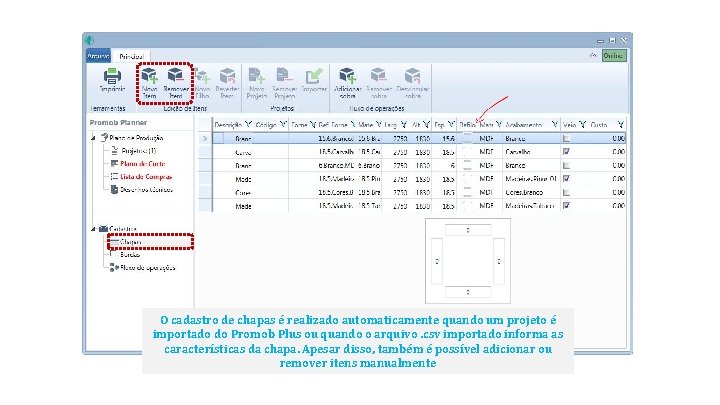
Task: Open the Custo column filter
Action: 620,124
